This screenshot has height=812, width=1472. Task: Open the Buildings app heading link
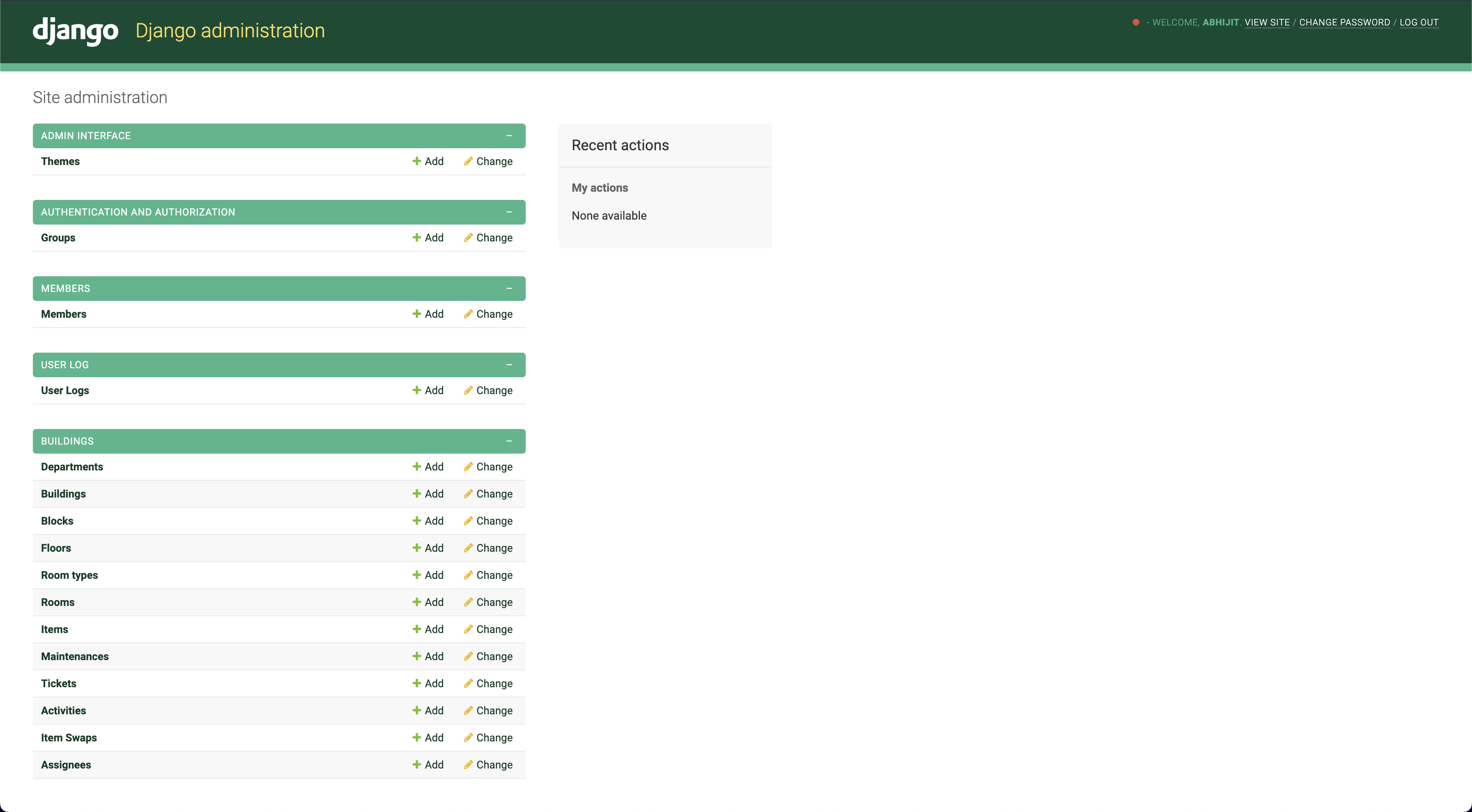point(67,441)
